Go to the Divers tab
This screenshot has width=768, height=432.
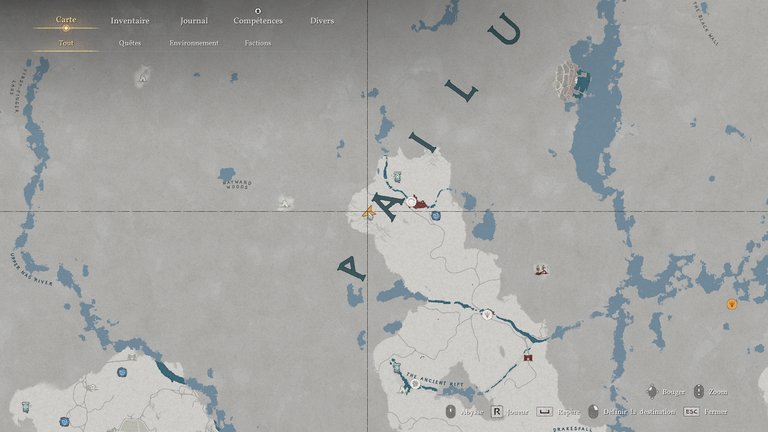(322, 21)
